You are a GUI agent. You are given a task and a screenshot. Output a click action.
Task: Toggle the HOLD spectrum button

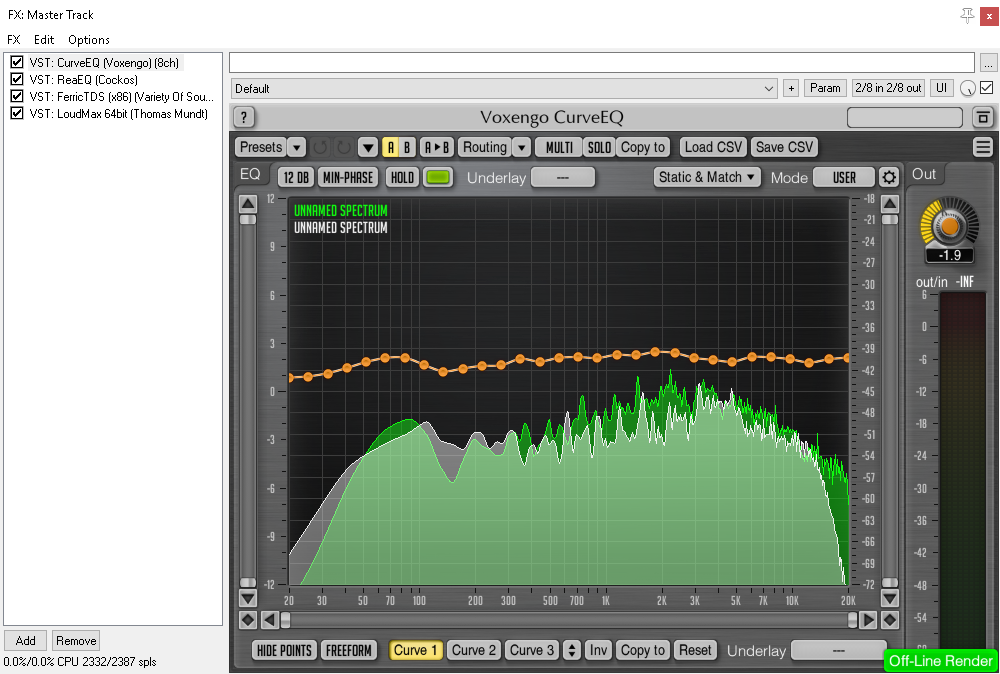(x=402, y=177)
